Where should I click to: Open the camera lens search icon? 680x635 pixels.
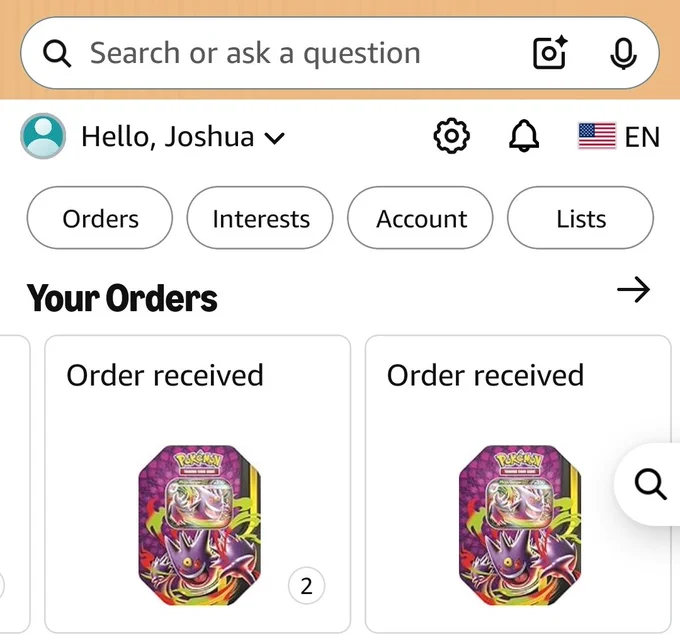550,52
